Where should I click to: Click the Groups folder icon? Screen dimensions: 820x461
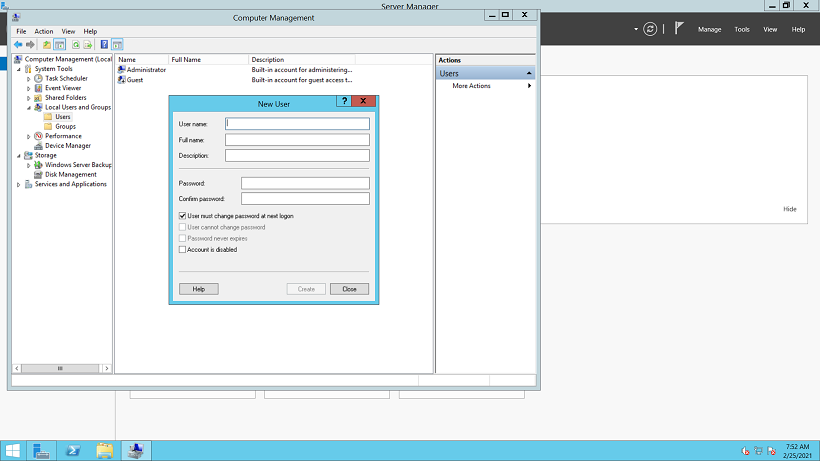48,126
